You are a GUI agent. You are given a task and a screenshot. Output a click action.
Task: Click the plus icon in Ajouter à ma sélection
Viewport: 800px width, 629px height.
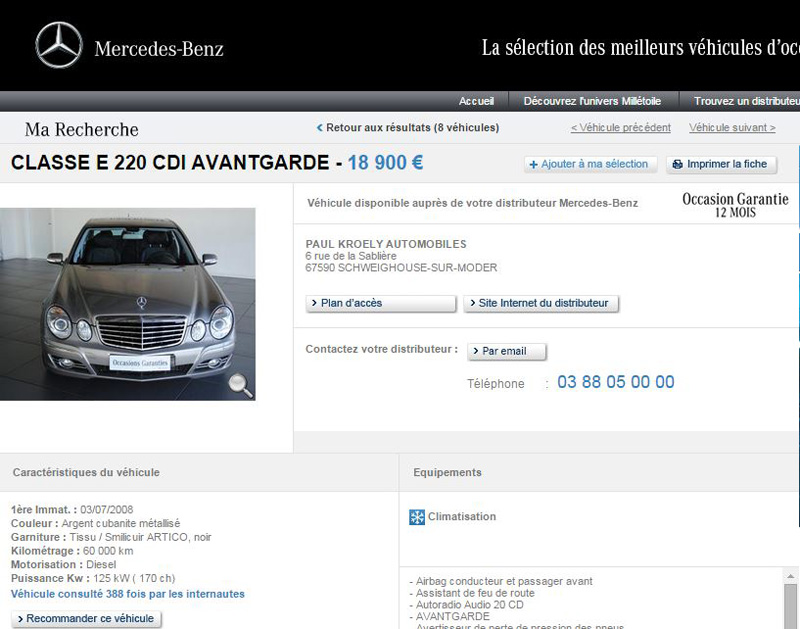click(534, 164)
